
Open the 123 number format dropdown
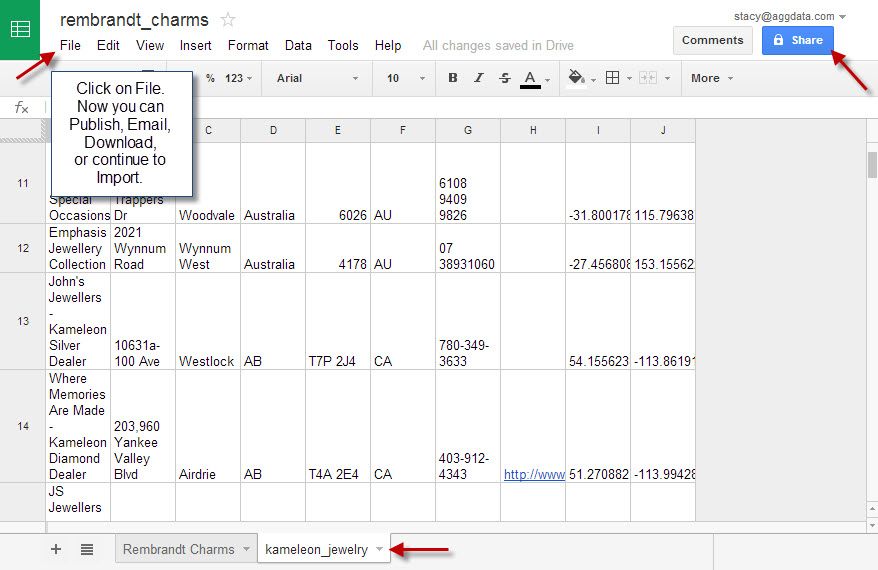pos(239,78)
